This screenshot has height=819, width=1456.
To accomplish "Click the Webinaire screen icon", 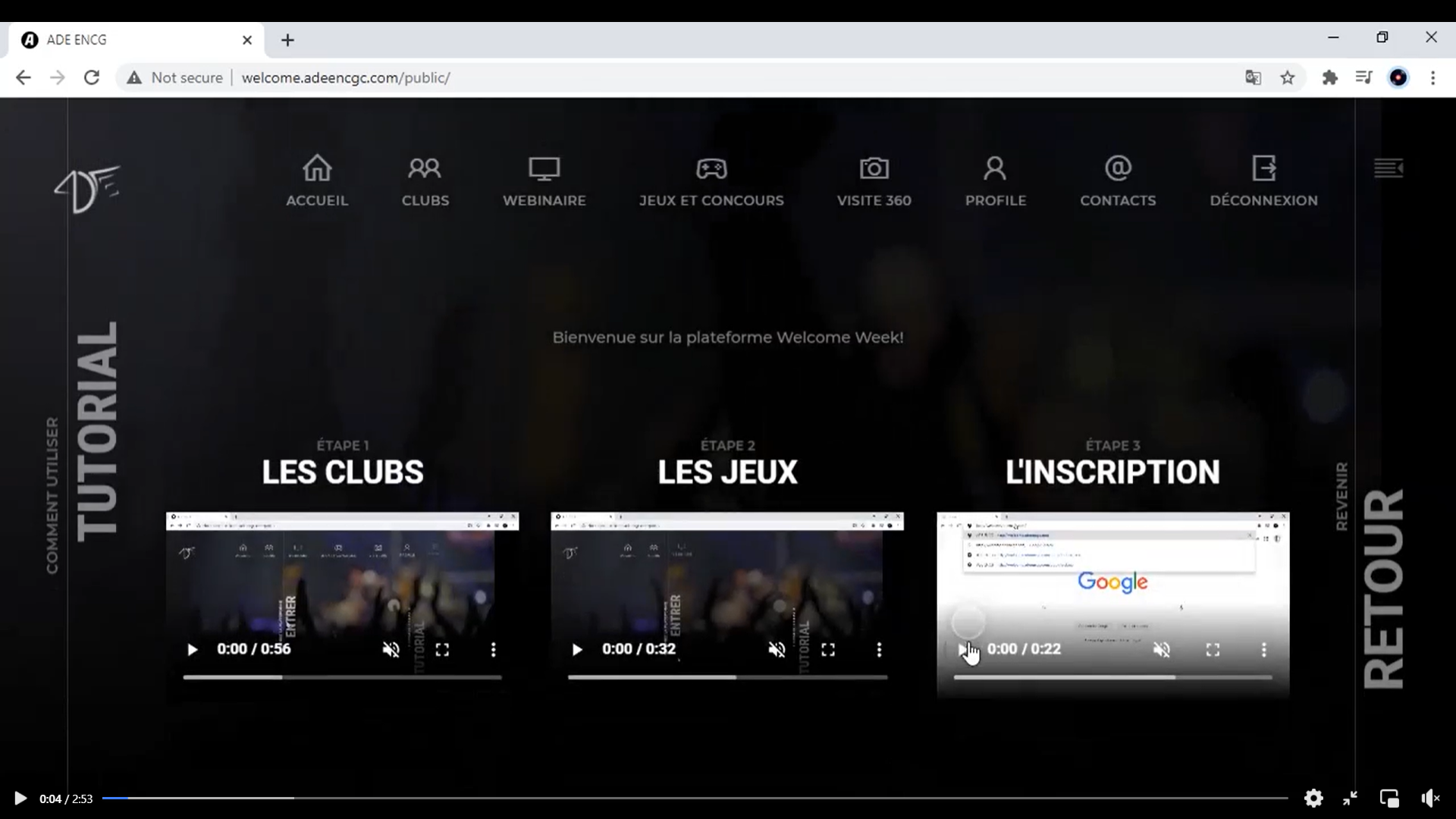I will tap(543, 168).
